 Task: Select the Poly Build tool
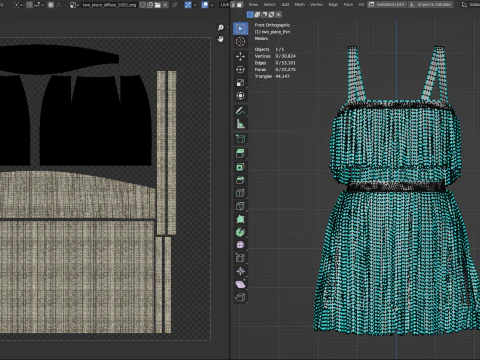point(240,219)
